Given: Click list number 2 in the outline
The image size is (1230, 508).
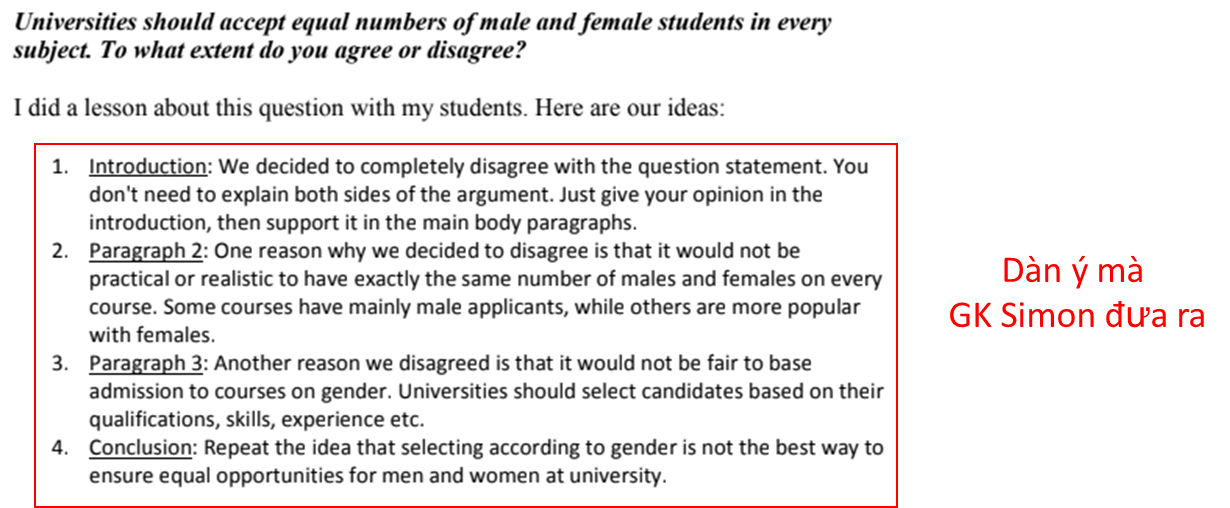Looking at the screenshot, I should [x=60, y=251].
